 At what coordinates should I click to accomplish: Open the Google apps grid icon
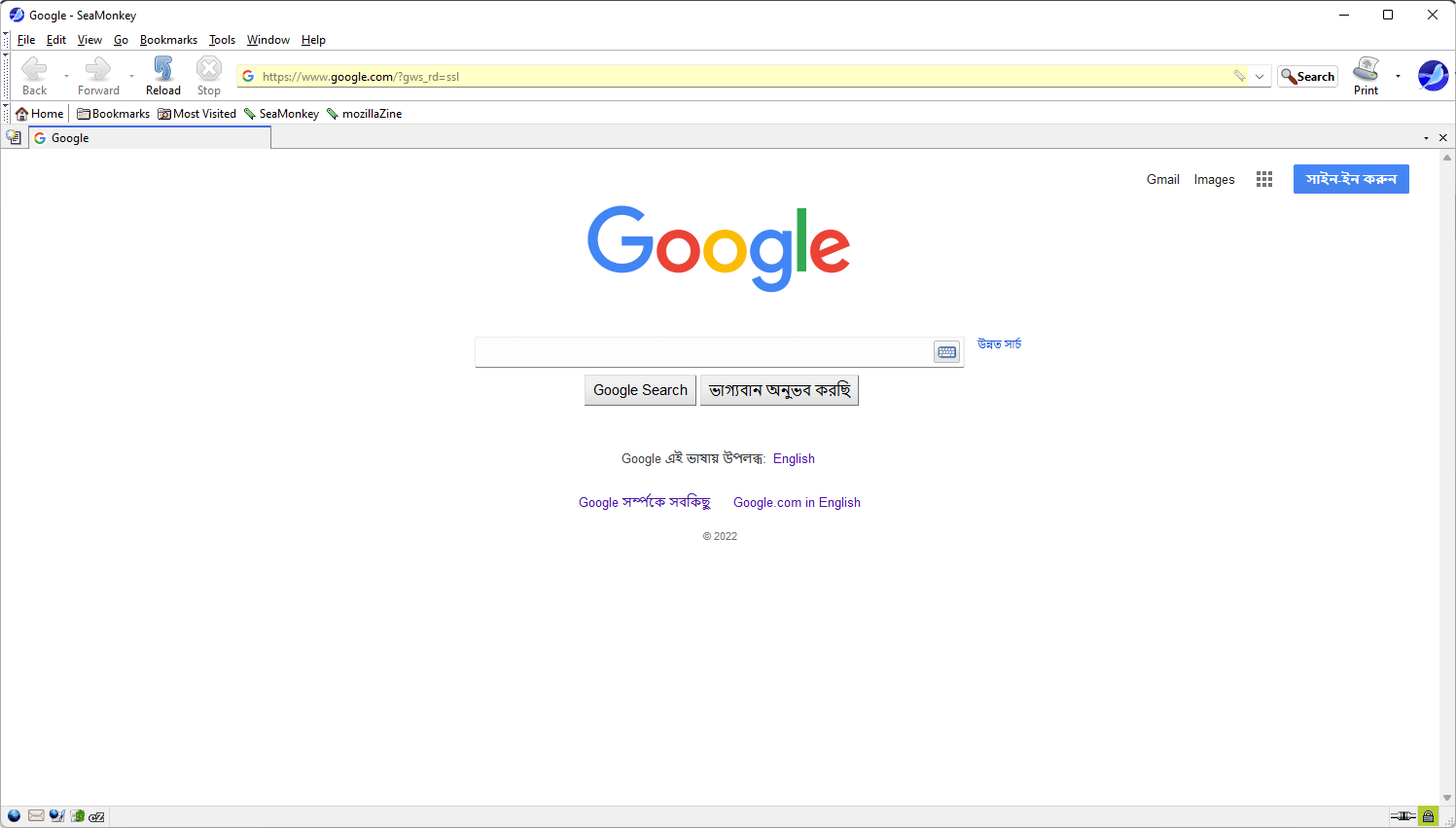[1264, 179]
